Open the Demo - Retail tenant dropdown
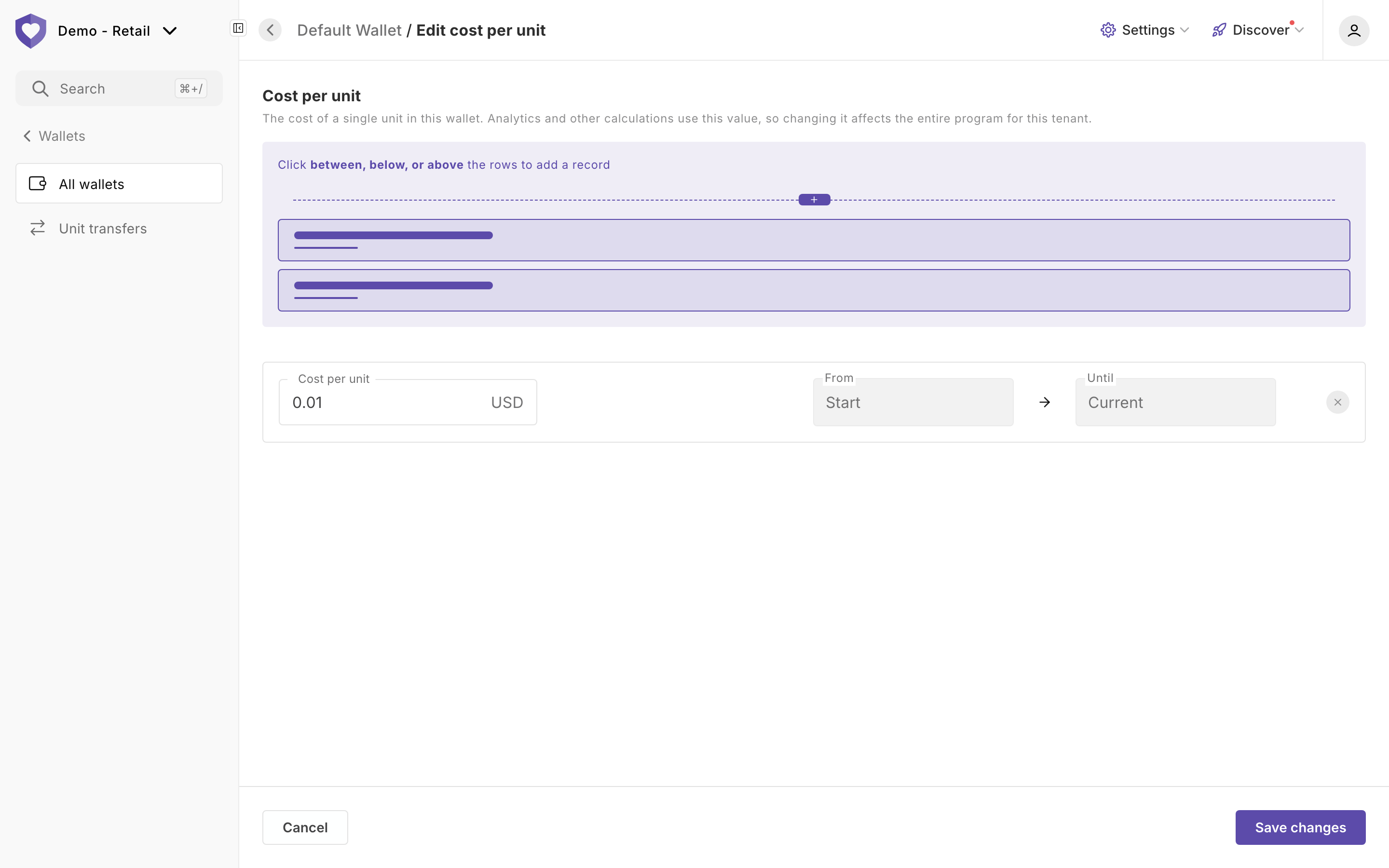Viewport: 1389px width, 868px height. [x=117, y=31]
